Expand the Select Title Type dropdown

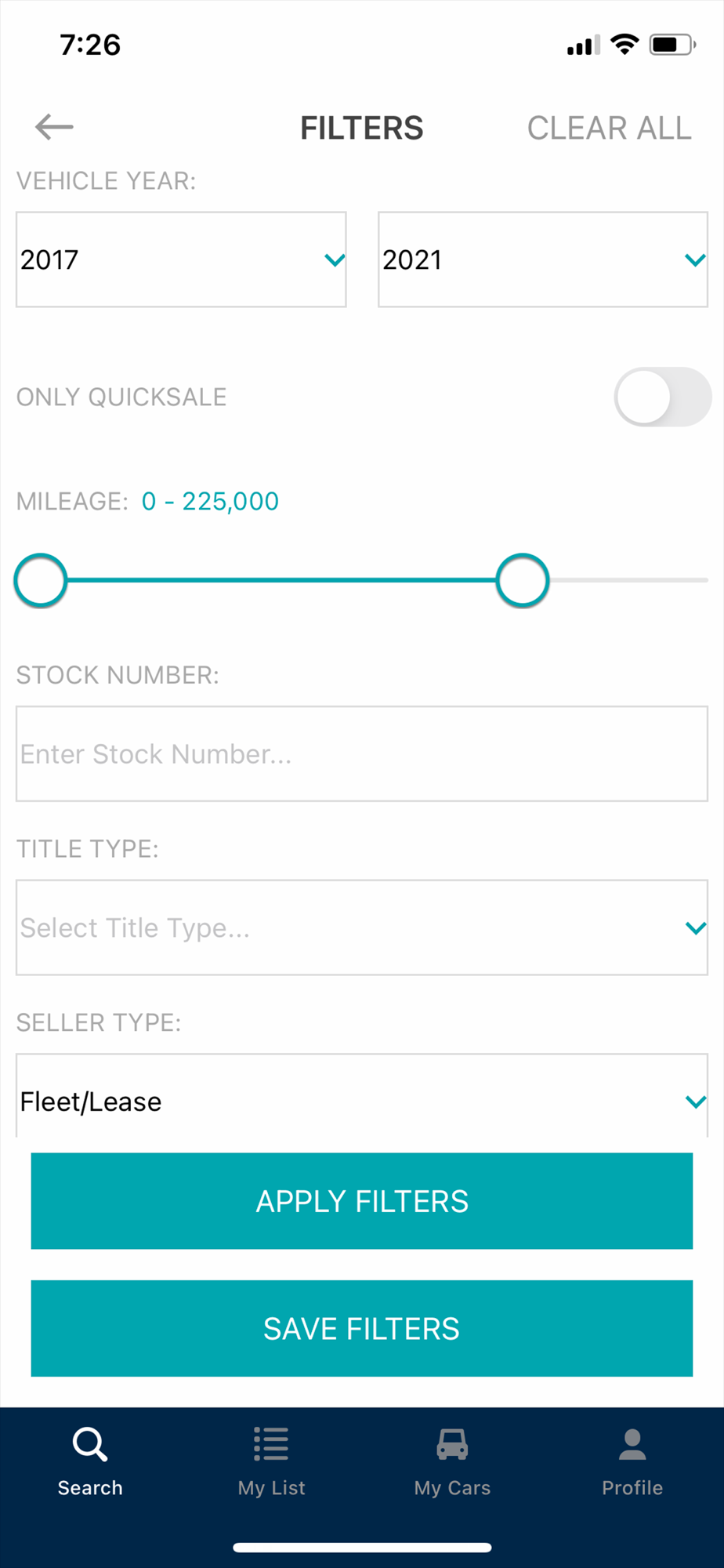pos(362,927)
